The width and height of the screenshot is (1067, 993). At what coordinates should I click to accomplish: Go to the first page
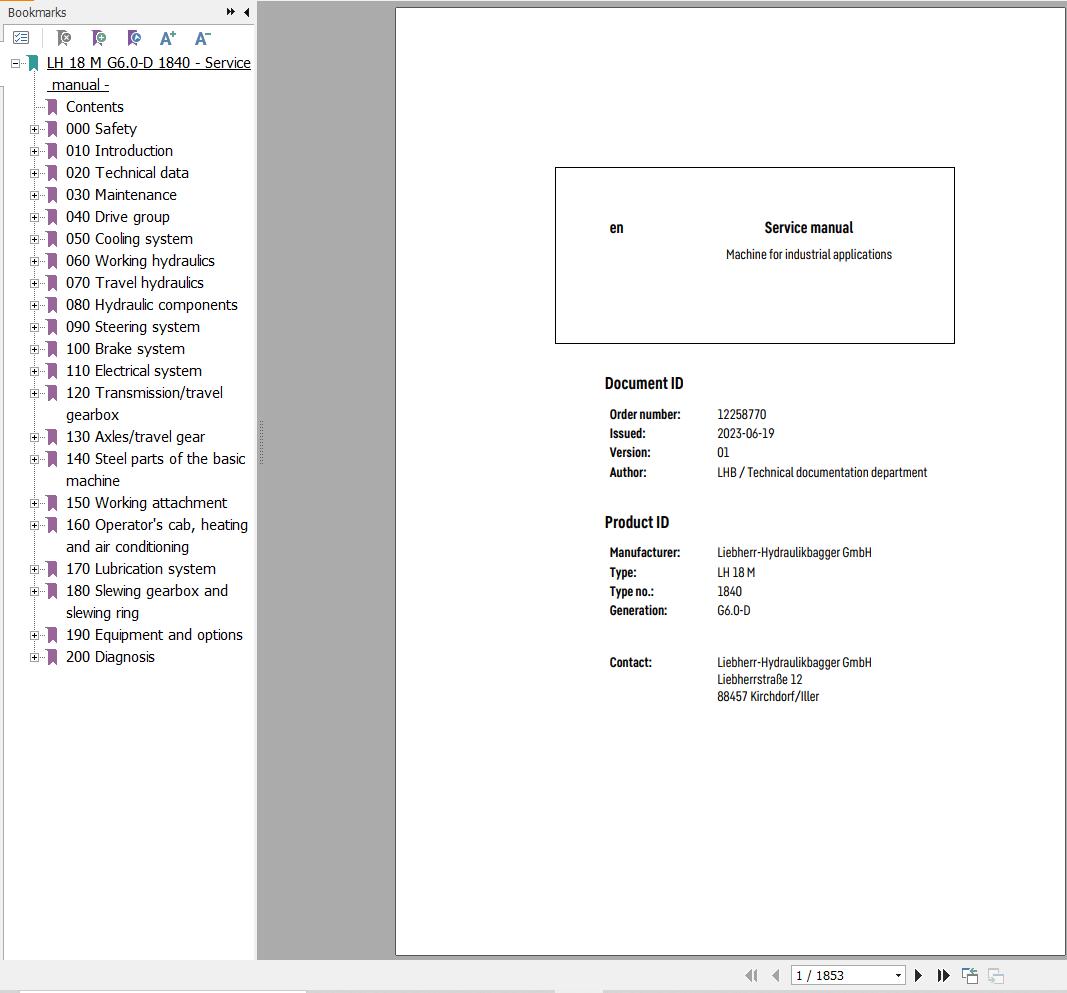(752, 975)
